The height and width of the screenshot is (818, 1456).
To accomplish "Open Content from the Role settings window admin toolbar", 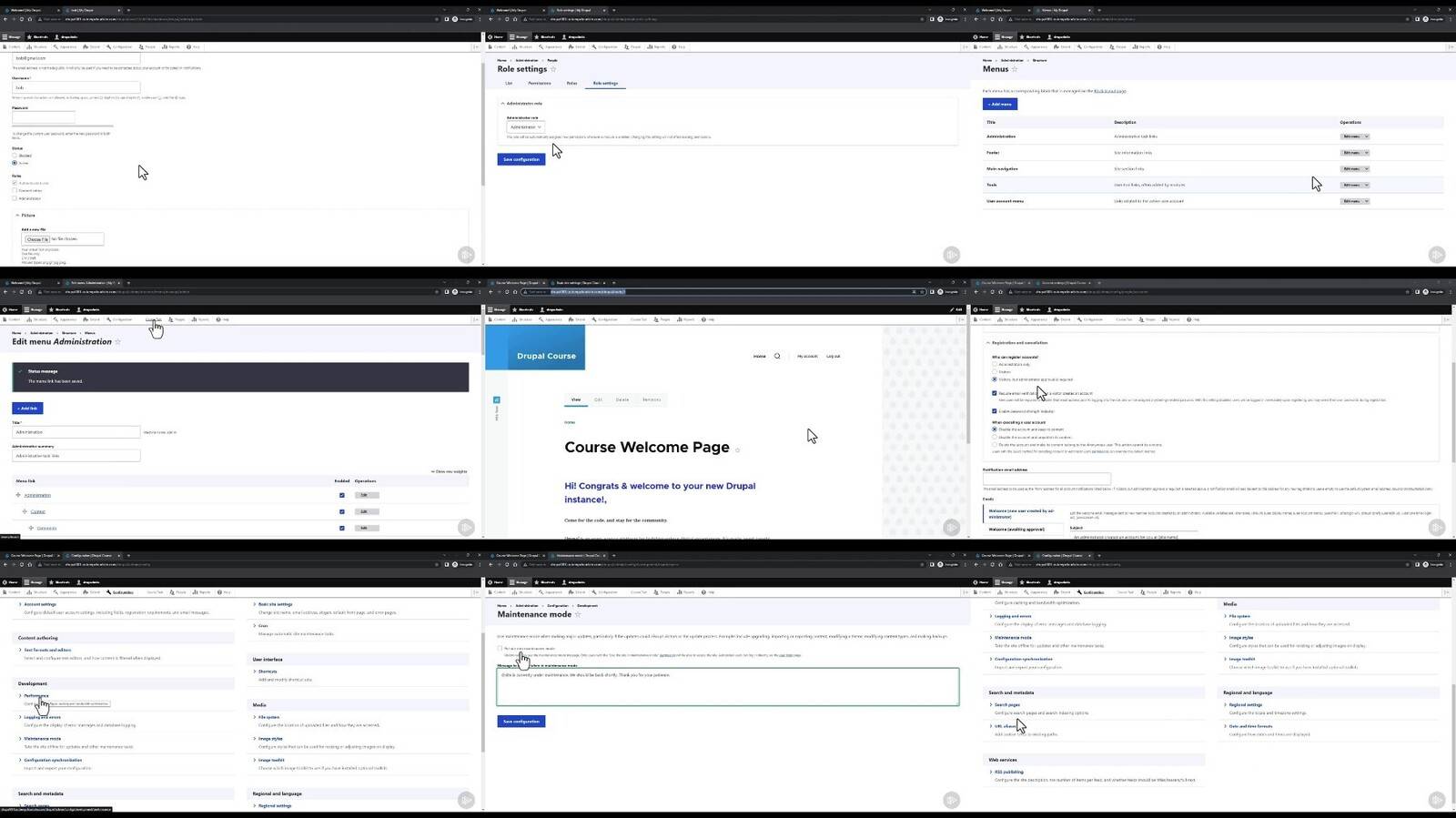I will click(497, 46).
